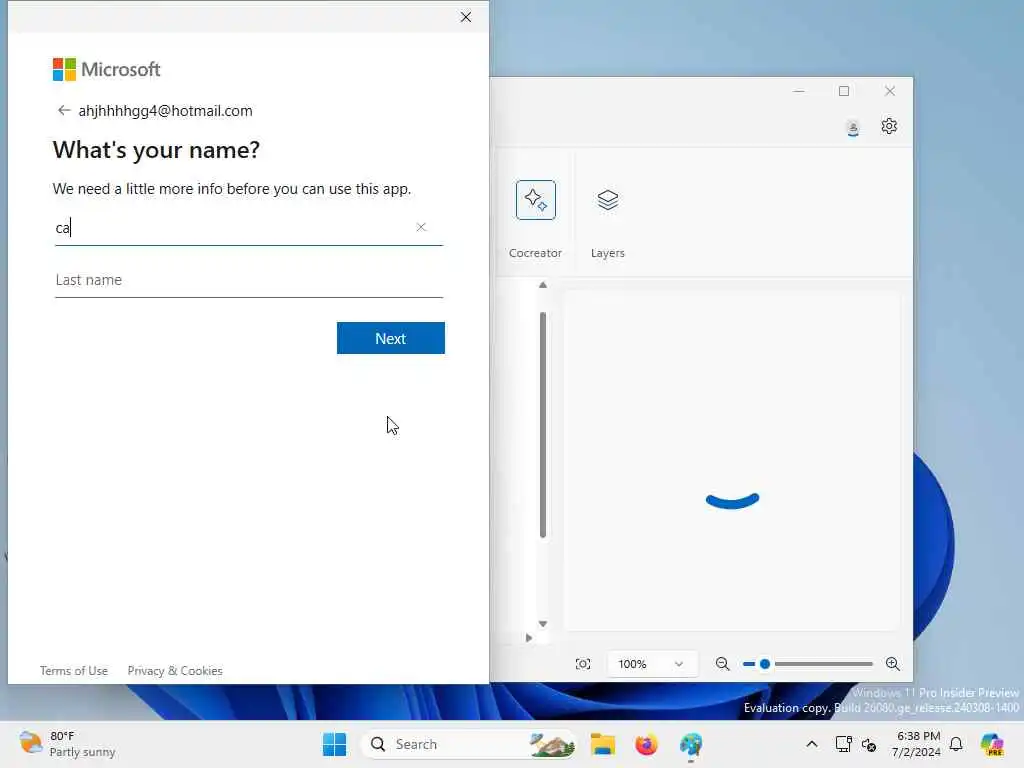Click the network display tray icon
Screen dimensions: 1024x768
[843, 744]
